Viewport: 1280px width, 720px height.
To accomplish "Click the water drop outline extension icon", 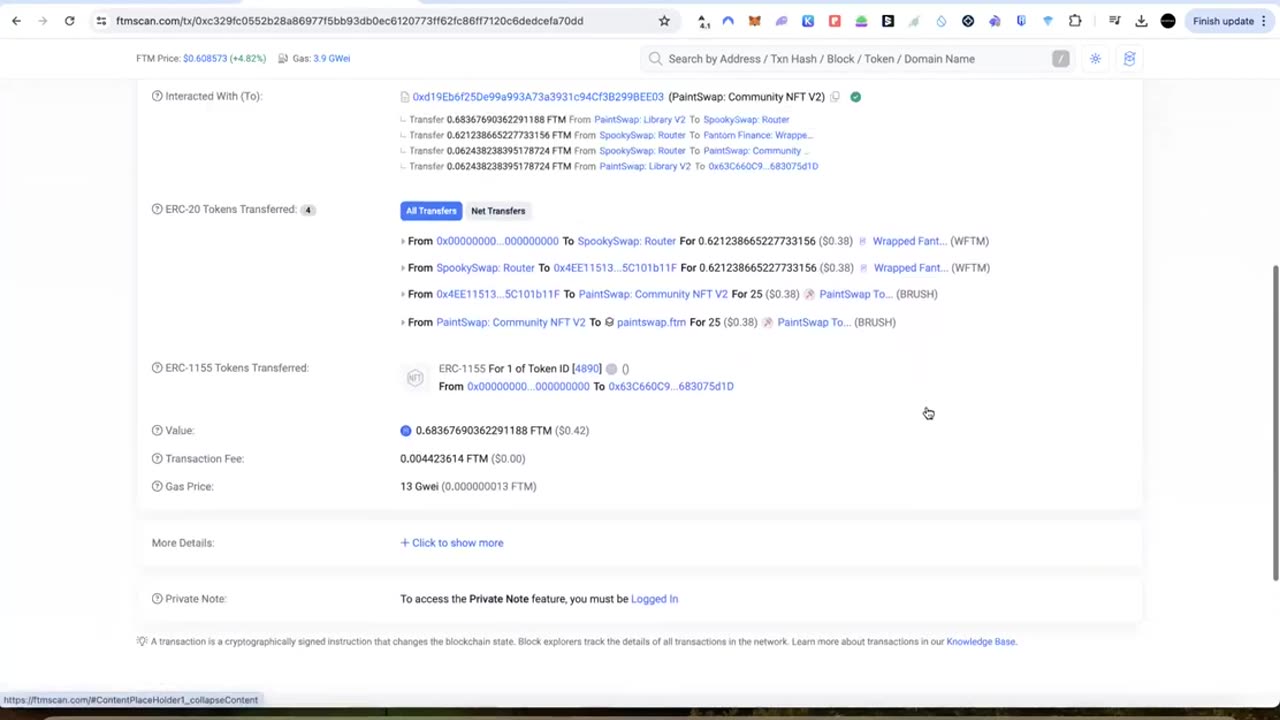I will pos(941,21).
